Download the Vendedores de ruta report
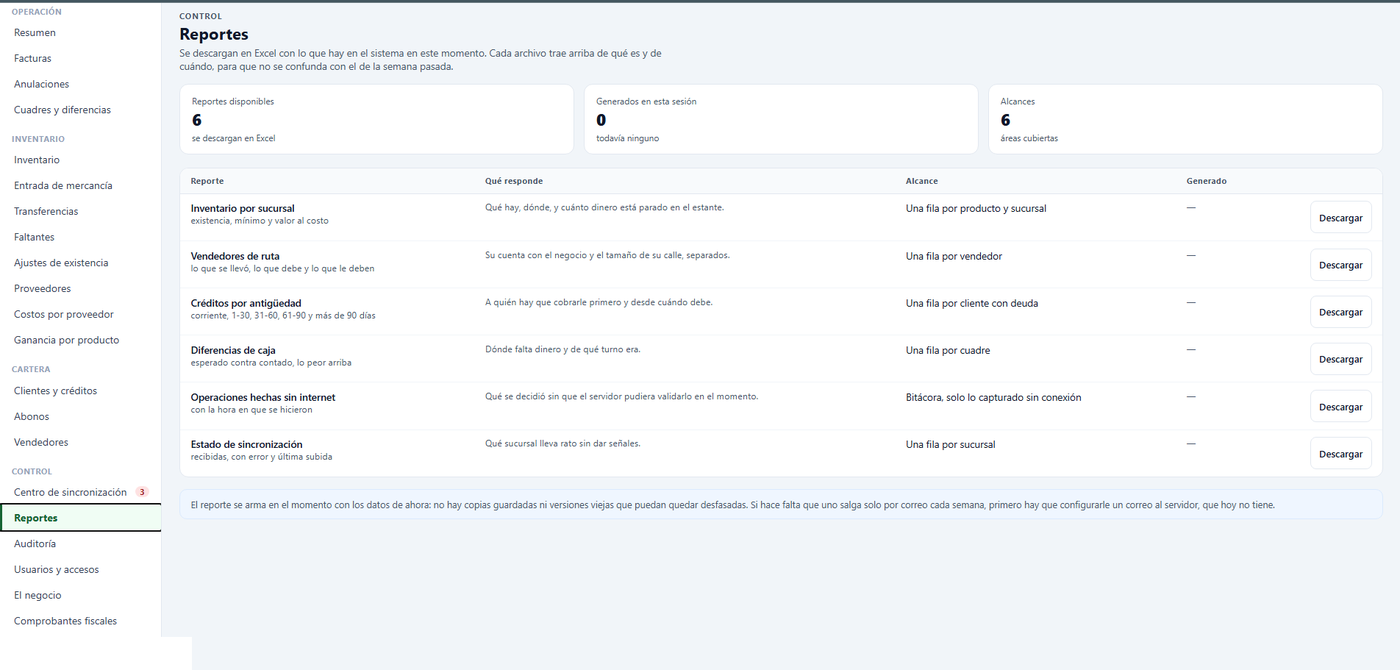The image size is (1400, 670). [1341, 265]
